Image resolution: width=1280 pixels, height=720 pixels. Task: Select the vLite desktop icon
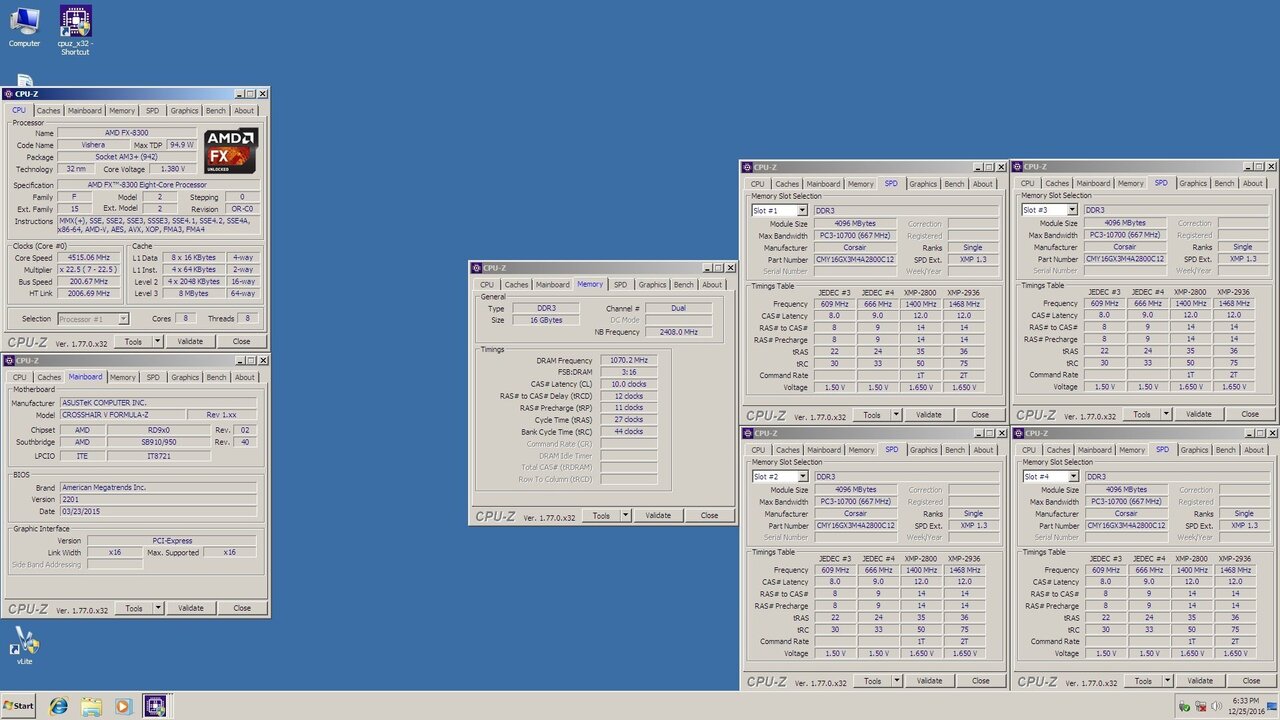click(x=24, y=643)
